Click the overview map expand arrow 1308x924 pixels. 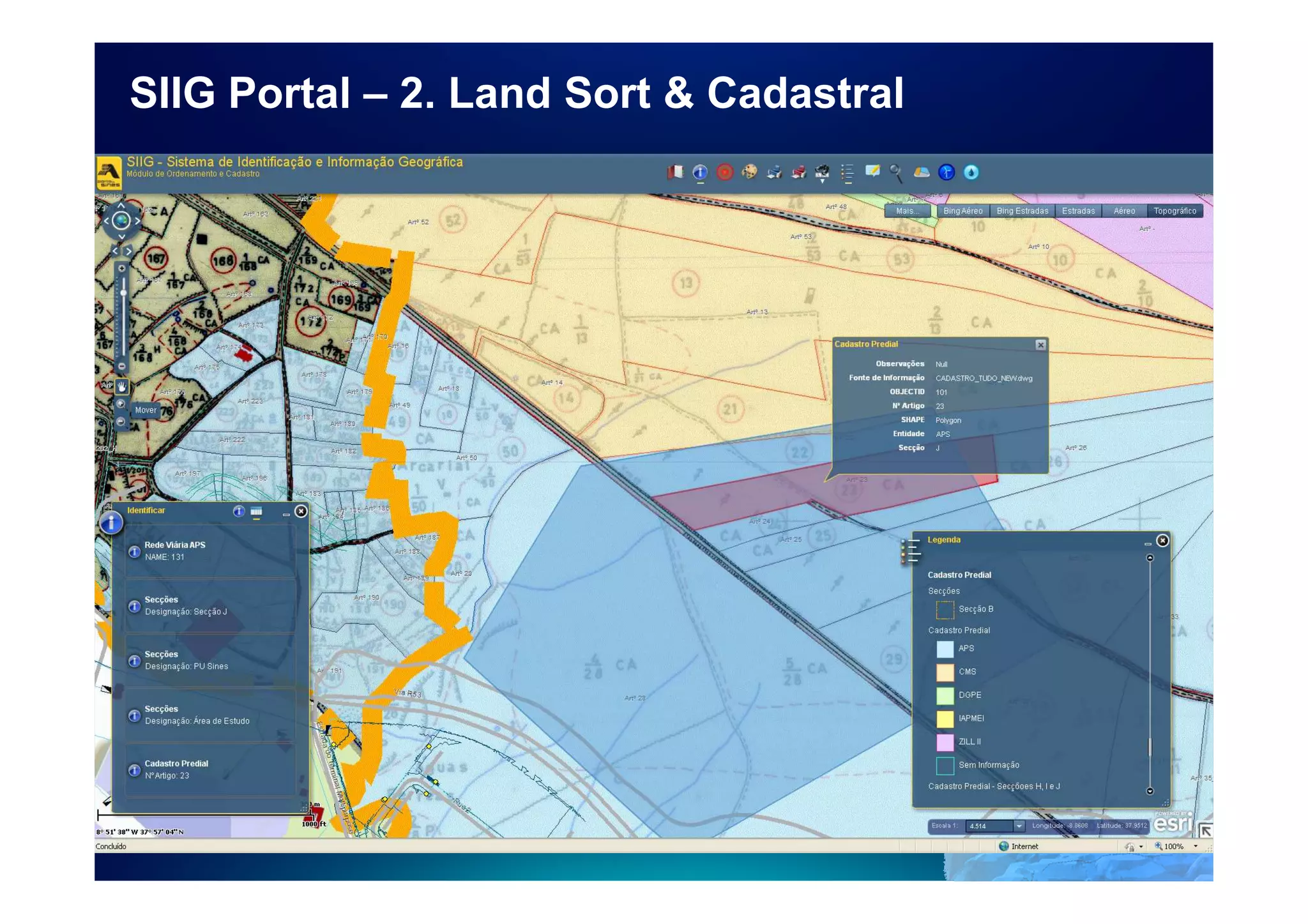click(x=1205, y=829)
